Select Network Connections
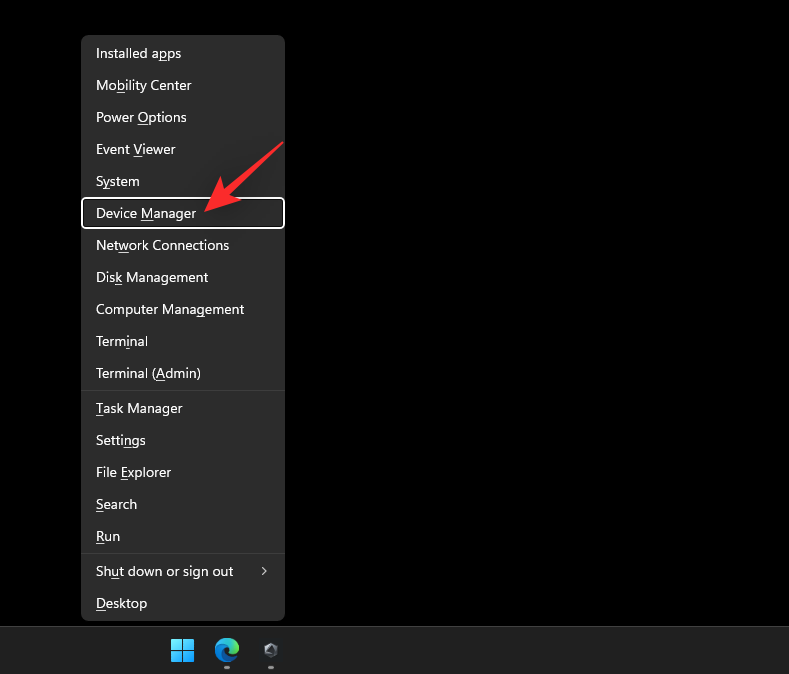 click(x=163, y=245)
